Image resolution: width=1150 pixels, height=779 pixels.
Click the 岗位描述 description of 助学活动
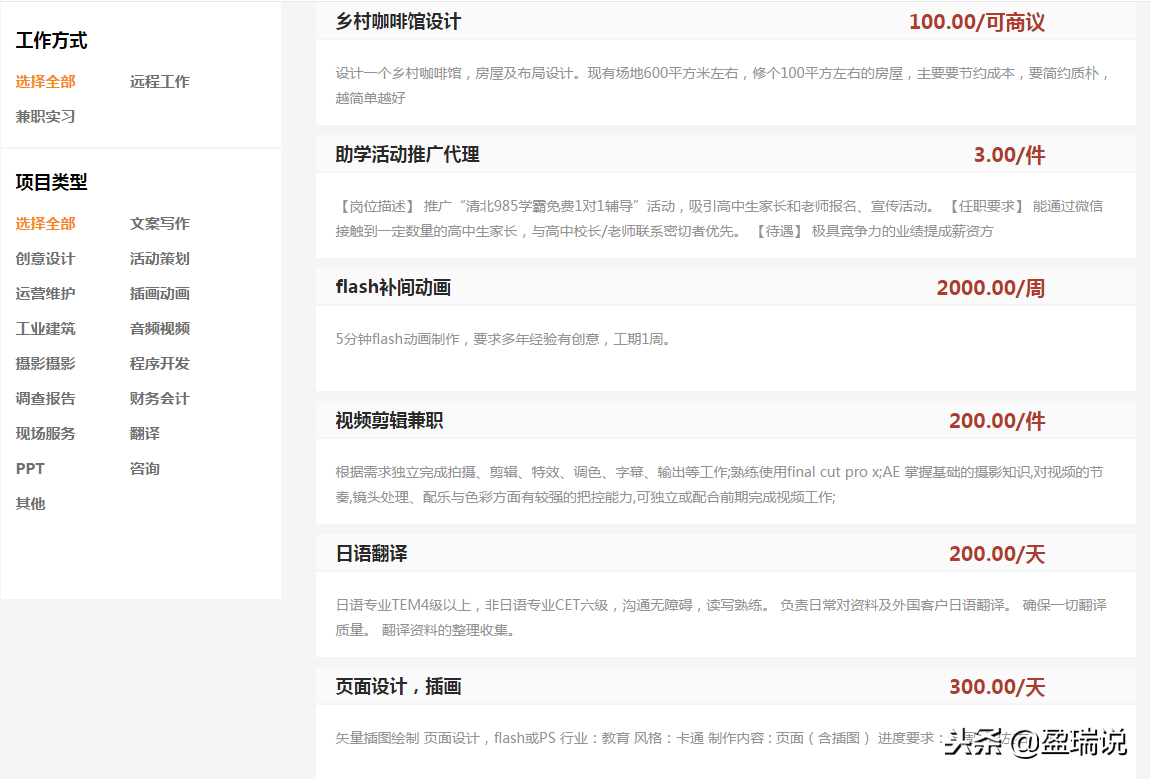[x=719, y=219]
